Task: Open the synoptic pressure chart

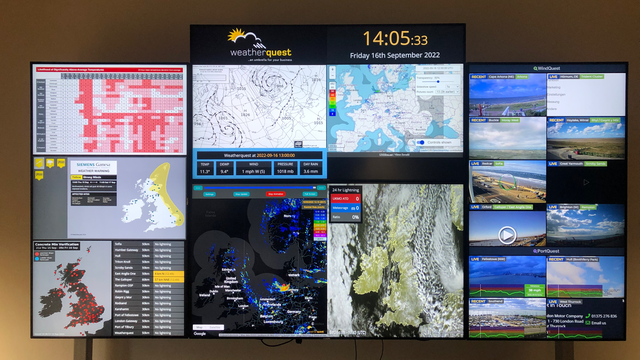Action: point(259,107)
